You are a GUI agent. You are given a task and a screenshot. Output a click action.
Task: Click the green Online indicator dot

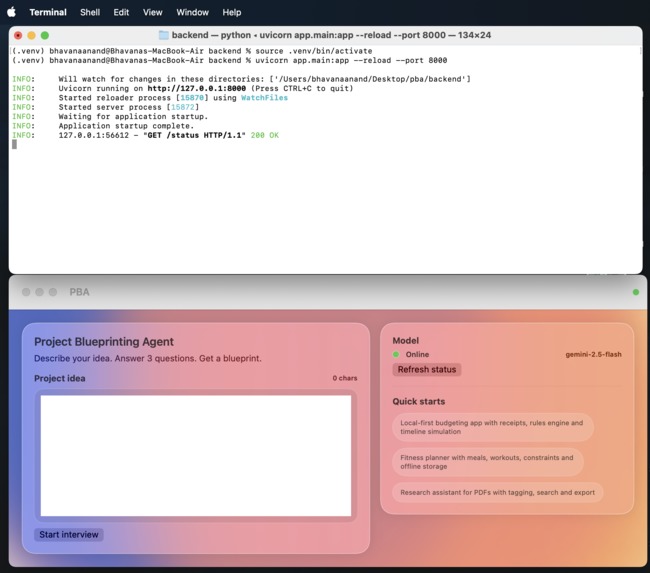pos(396,354)
